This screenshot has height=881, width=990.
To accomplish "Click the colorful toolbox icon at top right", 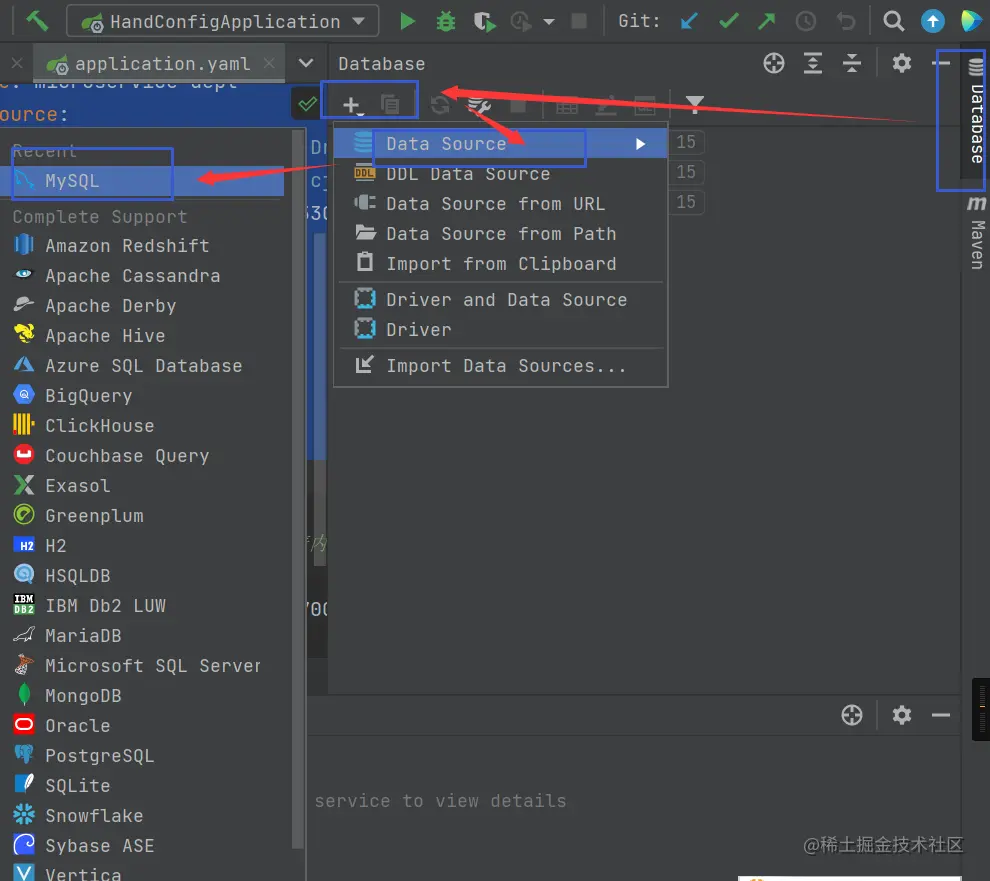I will tap(971, 21).
